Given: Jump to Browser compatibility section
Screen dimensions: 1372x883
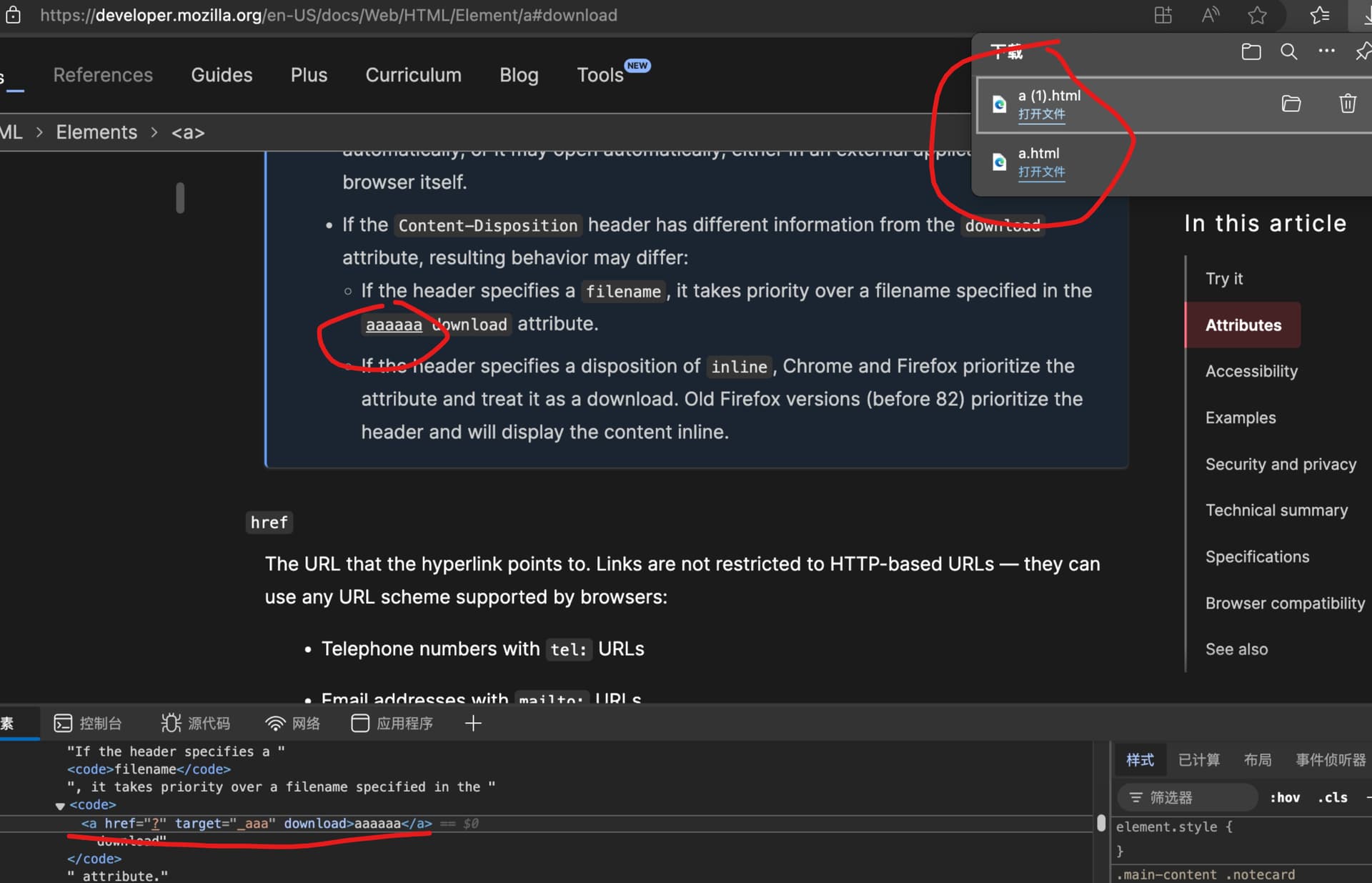Looking at the screenshot, I should coord(1285,603).
